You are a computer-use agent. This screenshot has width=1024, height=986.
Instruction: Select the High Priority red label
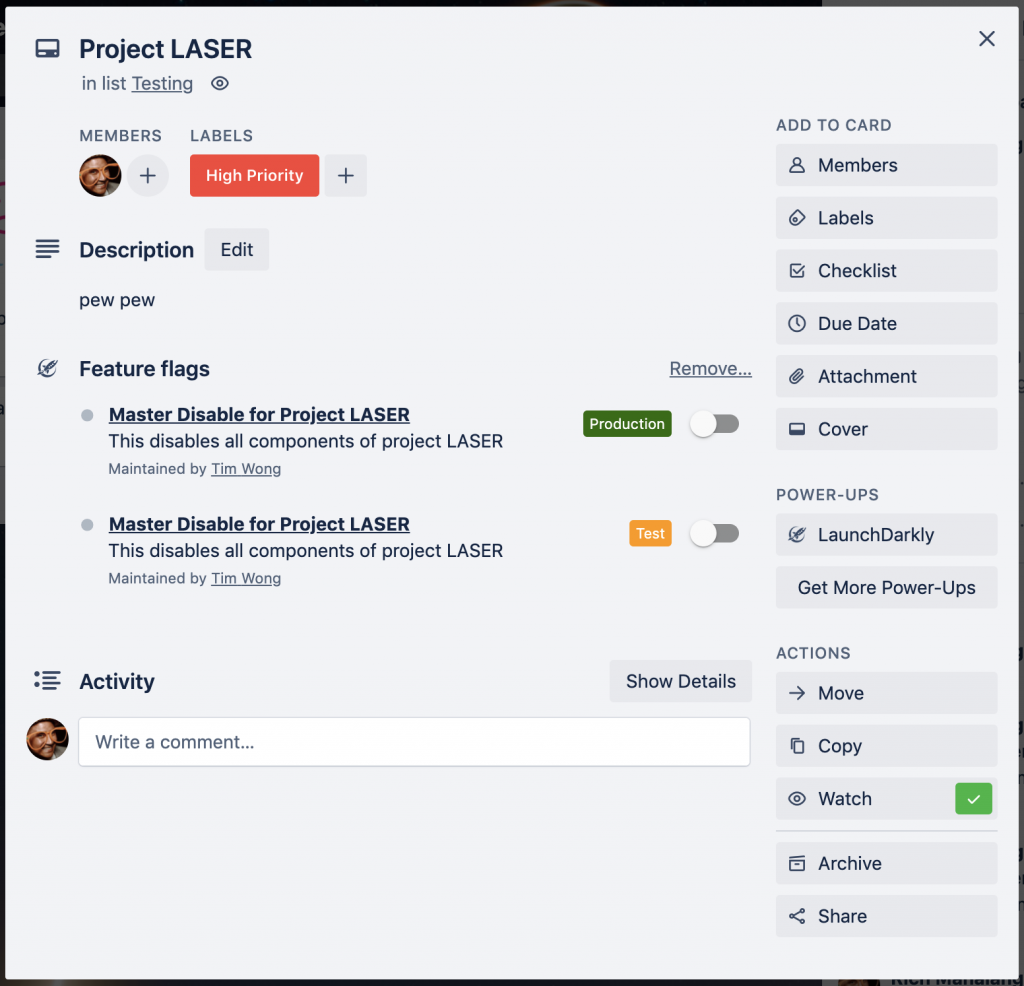pos(254,175)
